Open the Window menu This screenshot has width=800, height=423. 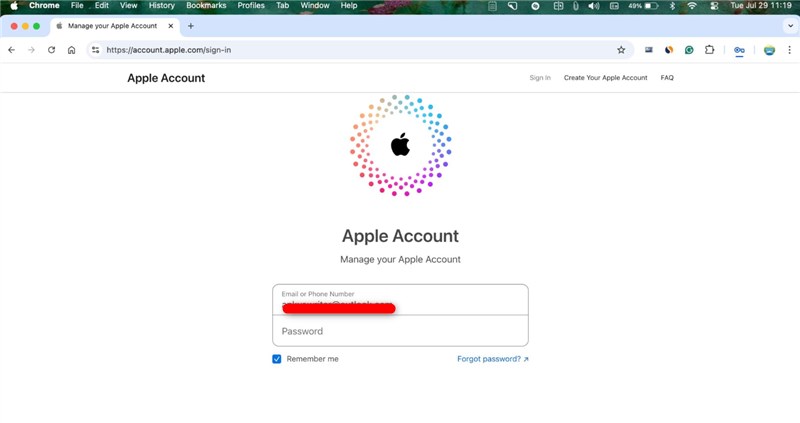point(315,6)
